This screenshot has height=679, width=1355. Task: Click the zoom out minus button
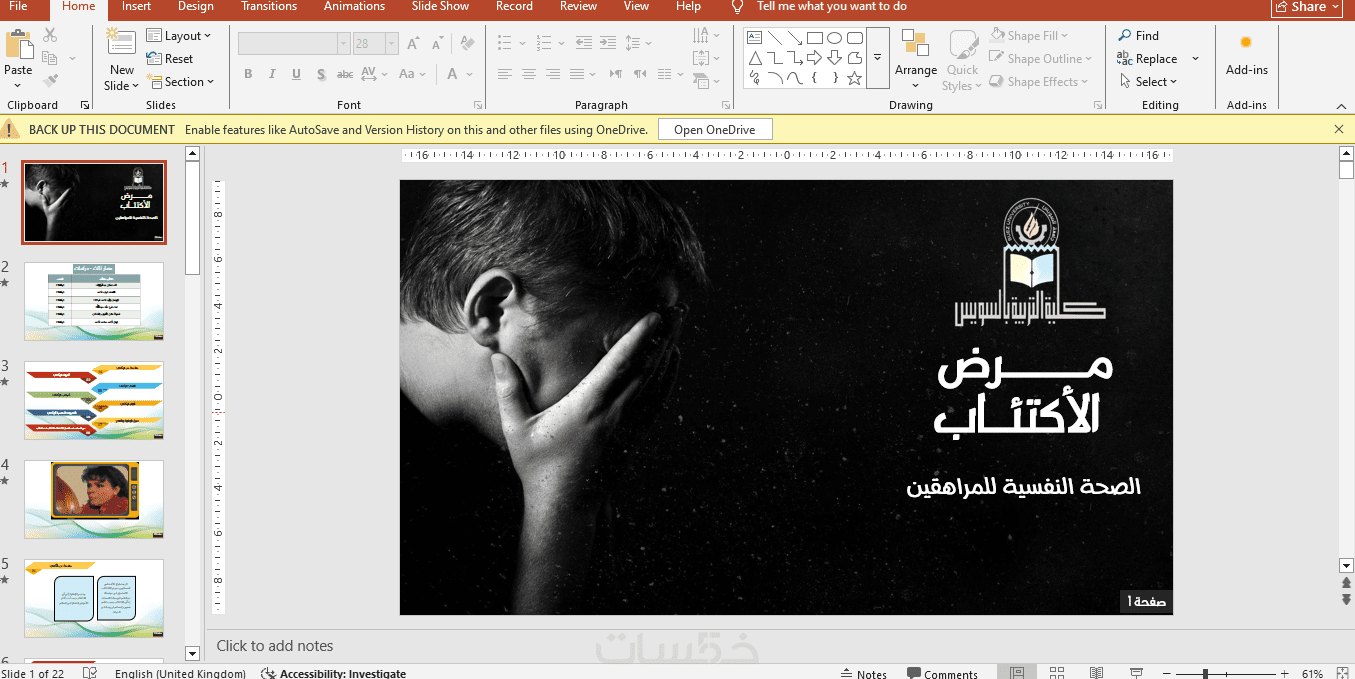1167,674
